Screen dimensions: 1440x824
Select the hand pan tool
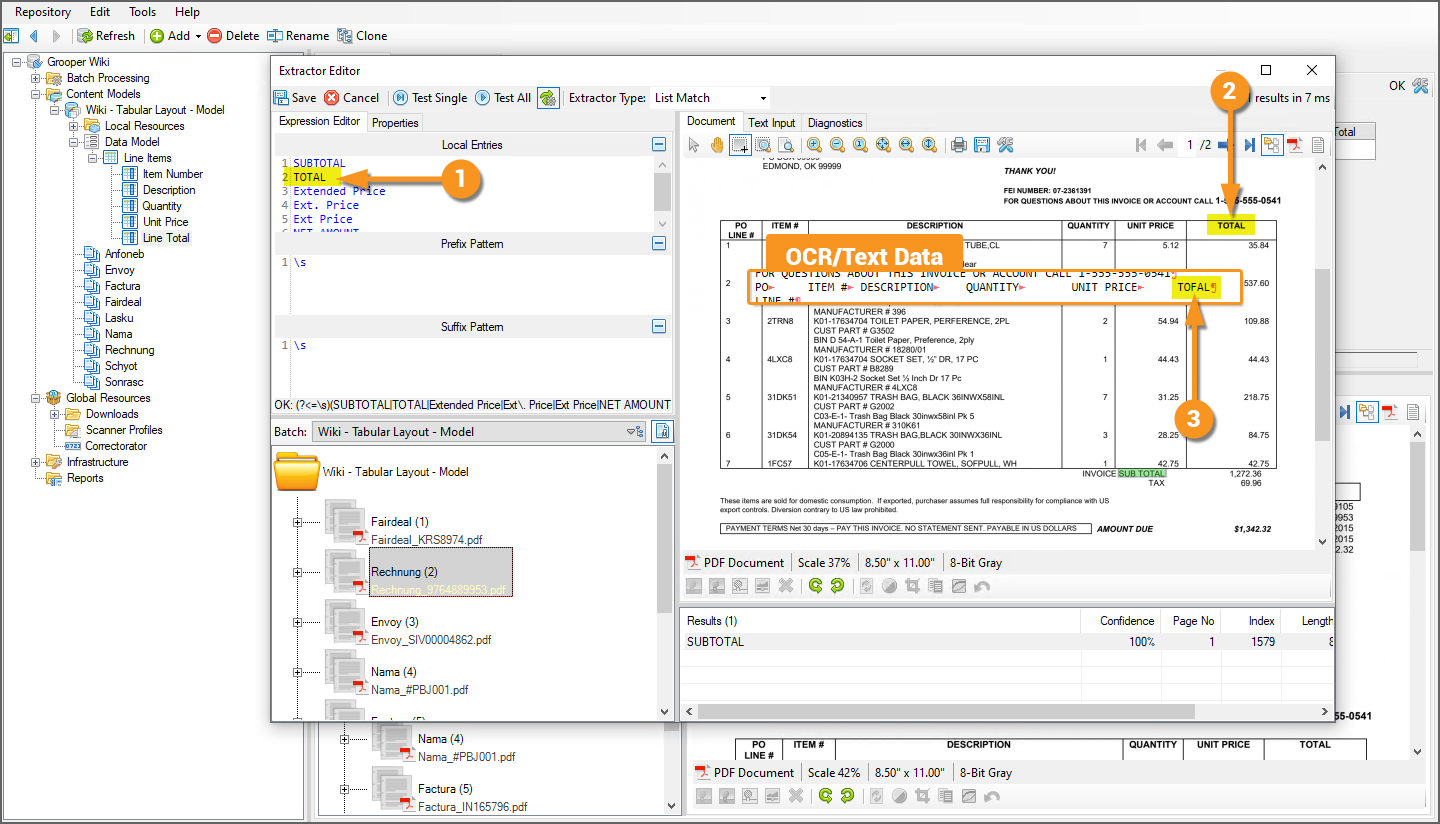pos(717,145)
